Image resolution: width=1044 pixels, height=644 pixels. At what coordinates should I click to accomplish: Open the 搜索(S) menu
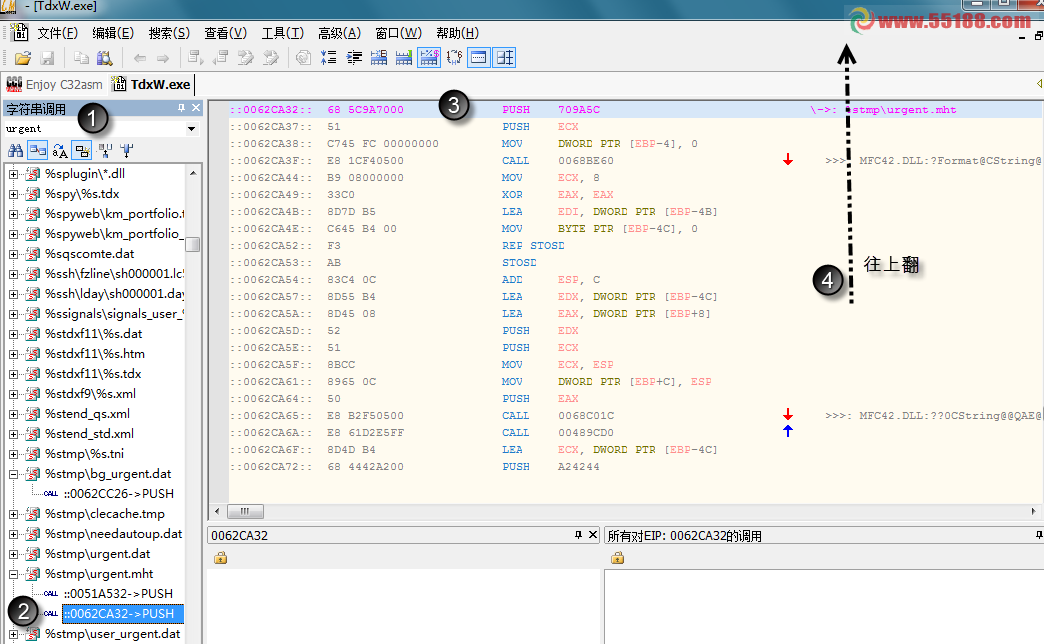pyautogui.click(x=169, y=33)
